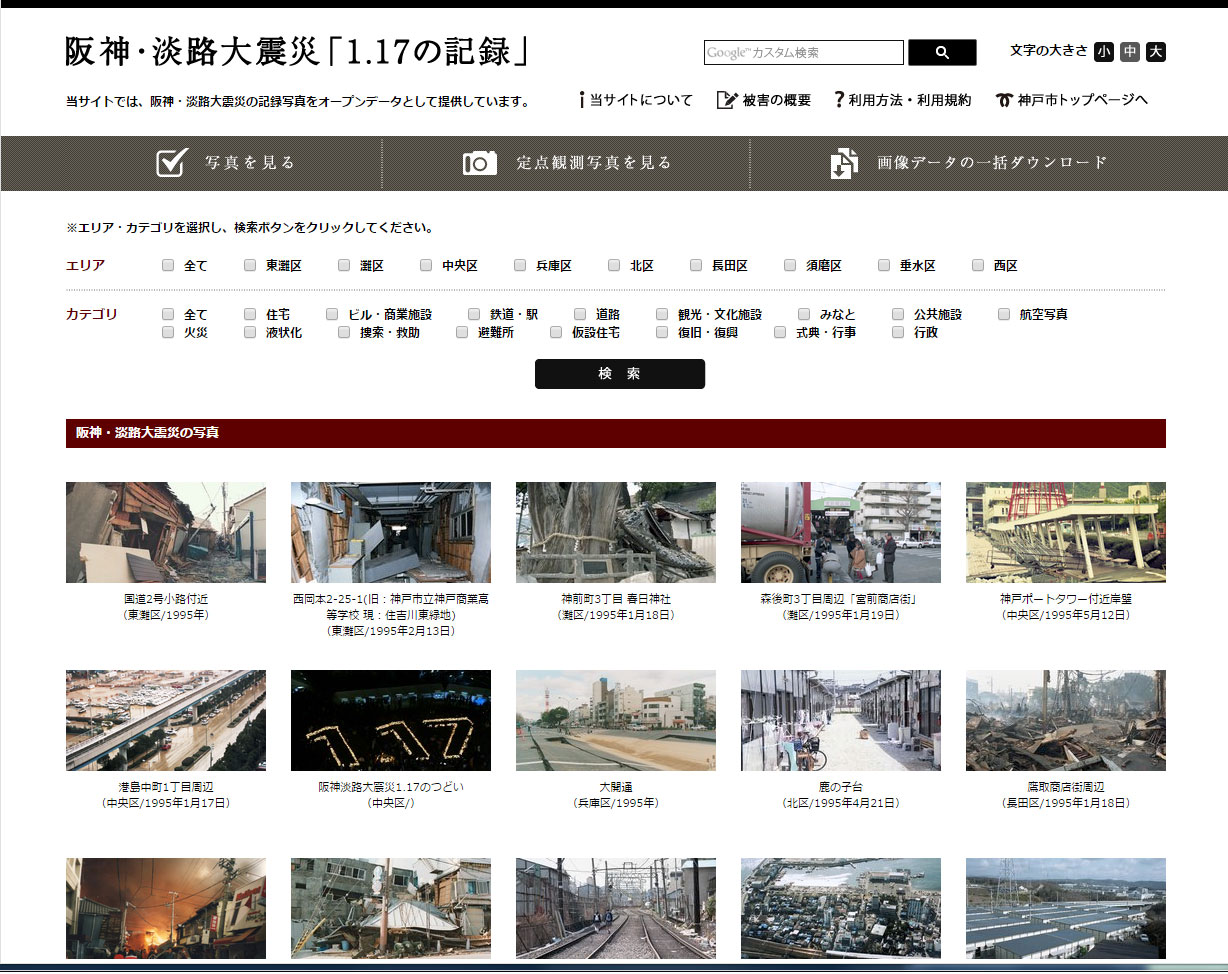The height and width of the screenshot is (974, 1228).
Task: Select the 全て option under エリア
Action: pyautogui.click(x=168, y=265)
